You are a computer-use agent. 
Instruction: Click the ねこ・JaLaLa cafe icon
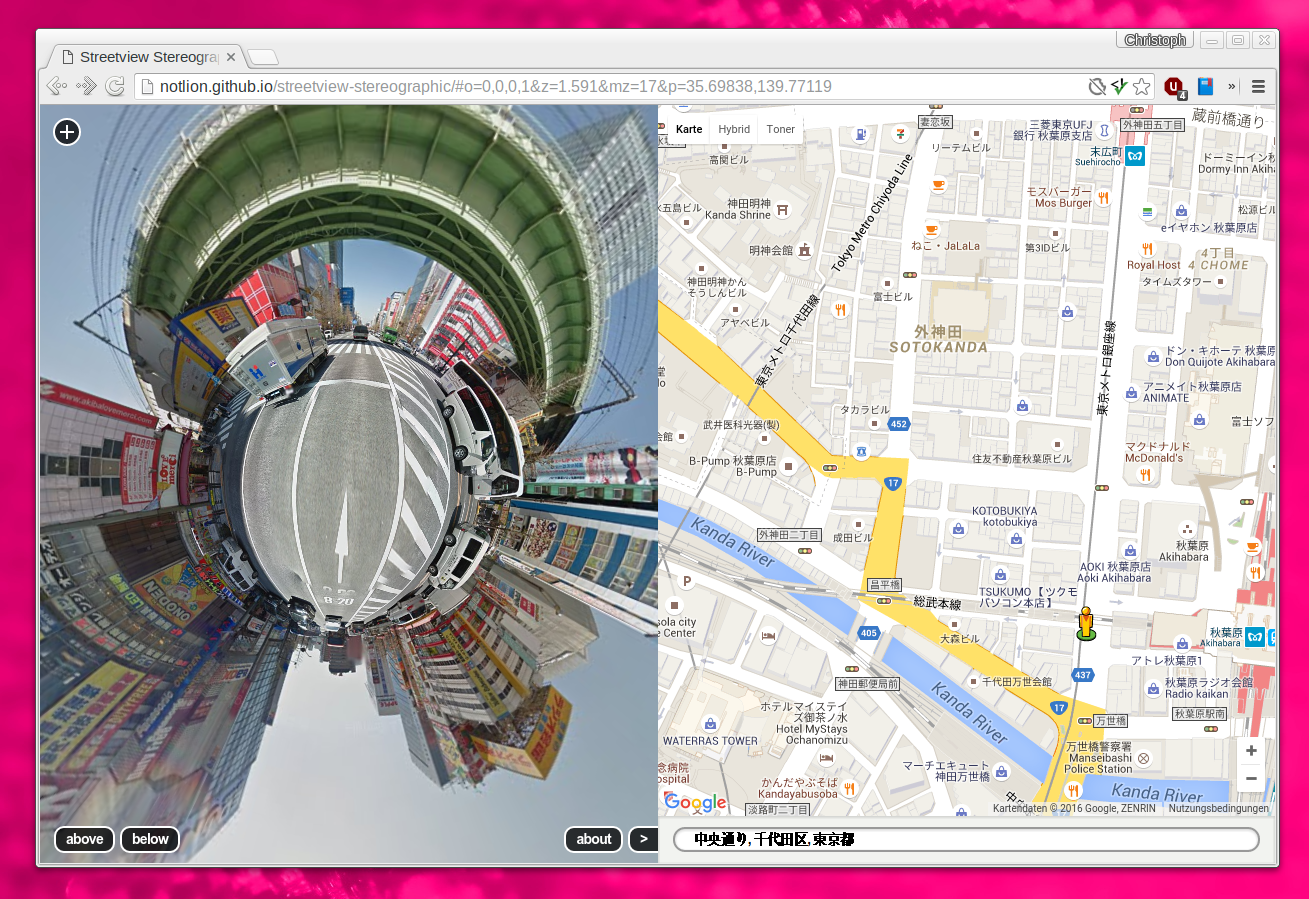[x=932, y=228]
